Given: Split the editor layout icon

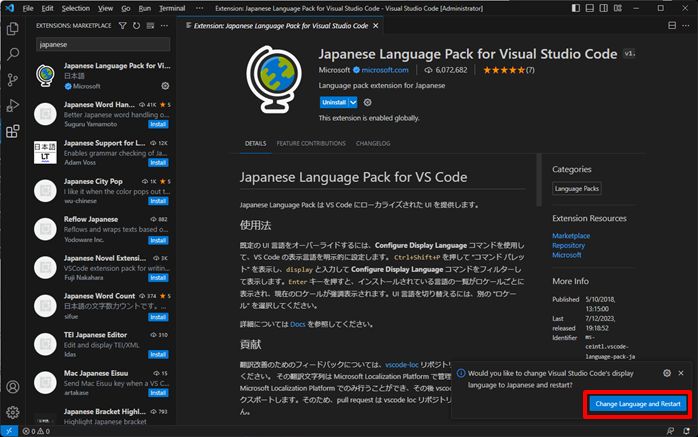Looking at the screenshot, I should tap(672, 26).
